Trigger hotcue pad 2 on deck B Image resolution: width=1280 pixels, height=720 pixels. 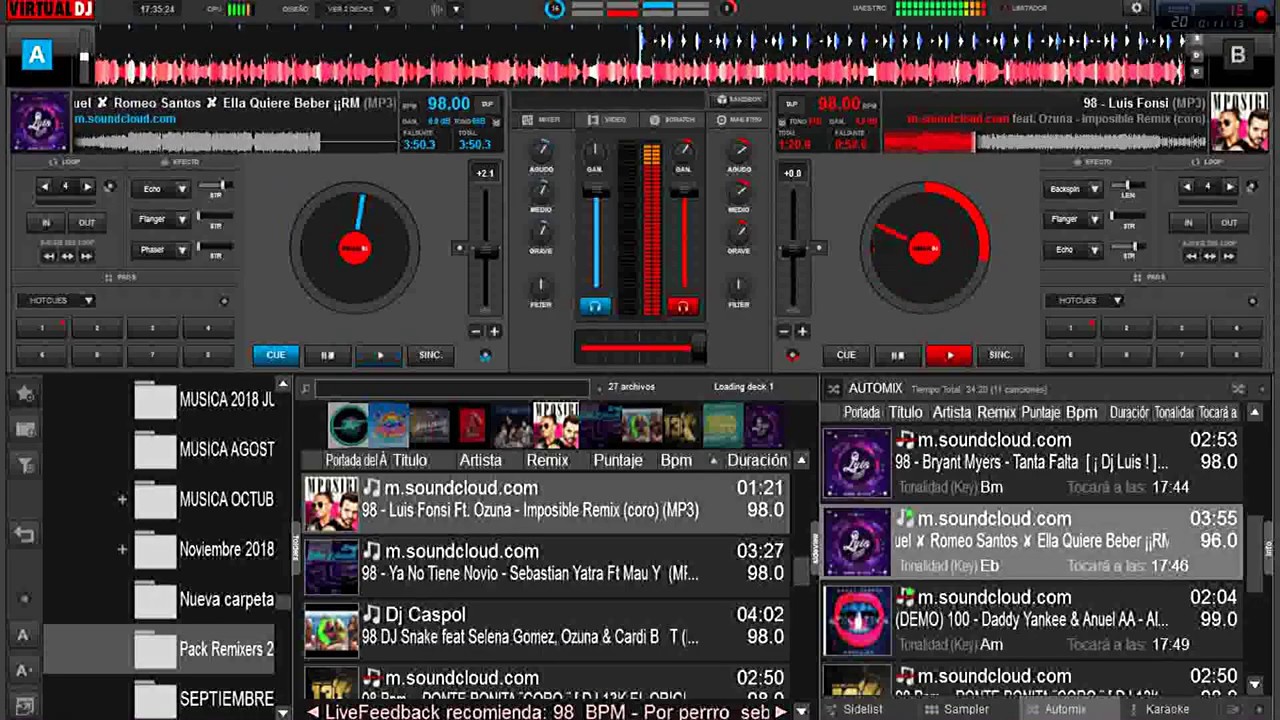1125,328
